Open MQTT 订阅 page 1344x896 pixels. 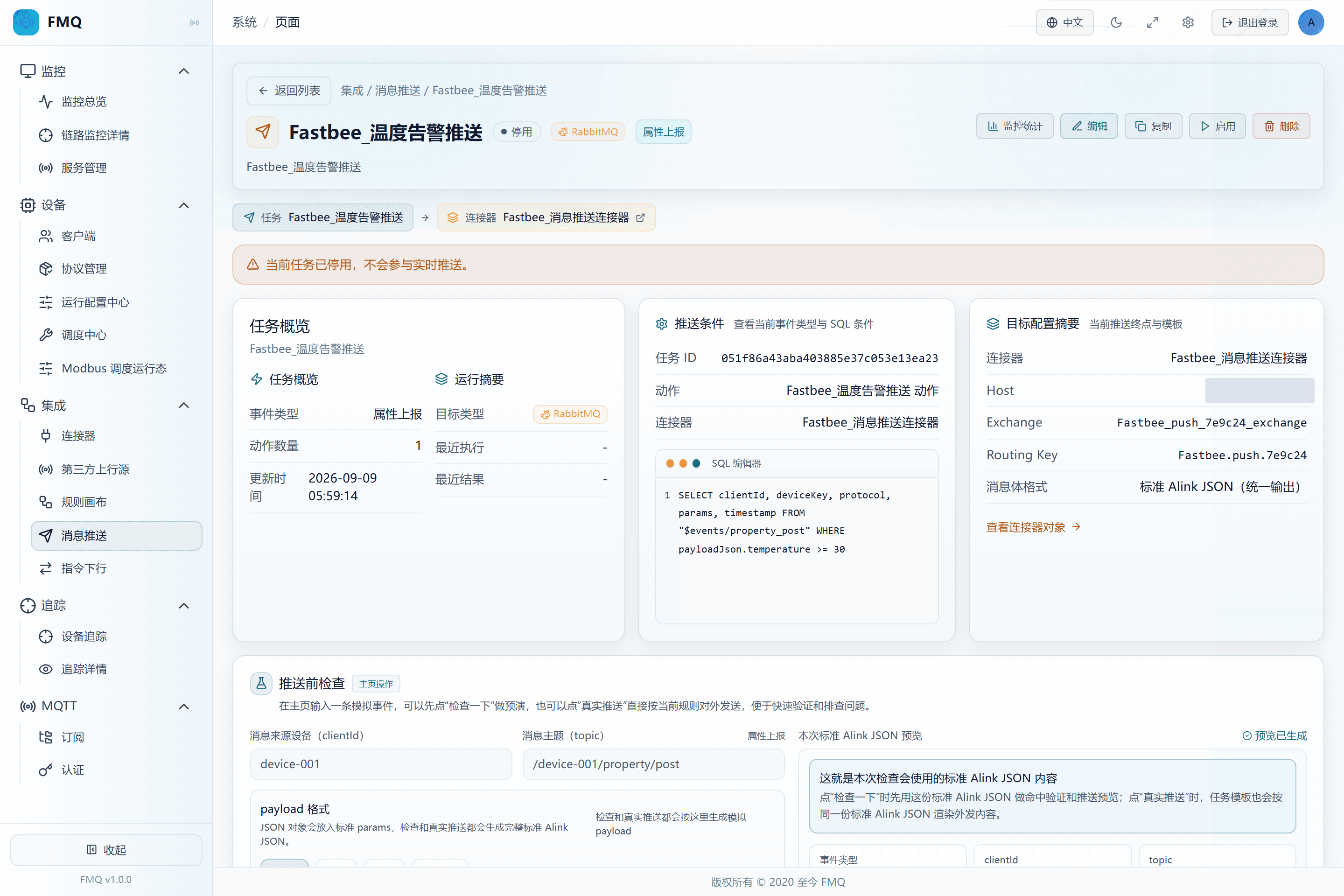tap(117, 737)
